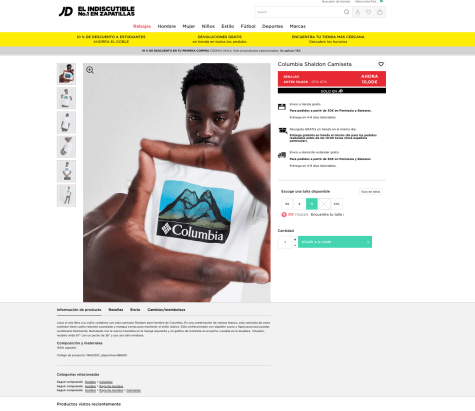The image size is (475, 411).
Task: Click the zoom magnifier on product image
Action: [90, 70]
